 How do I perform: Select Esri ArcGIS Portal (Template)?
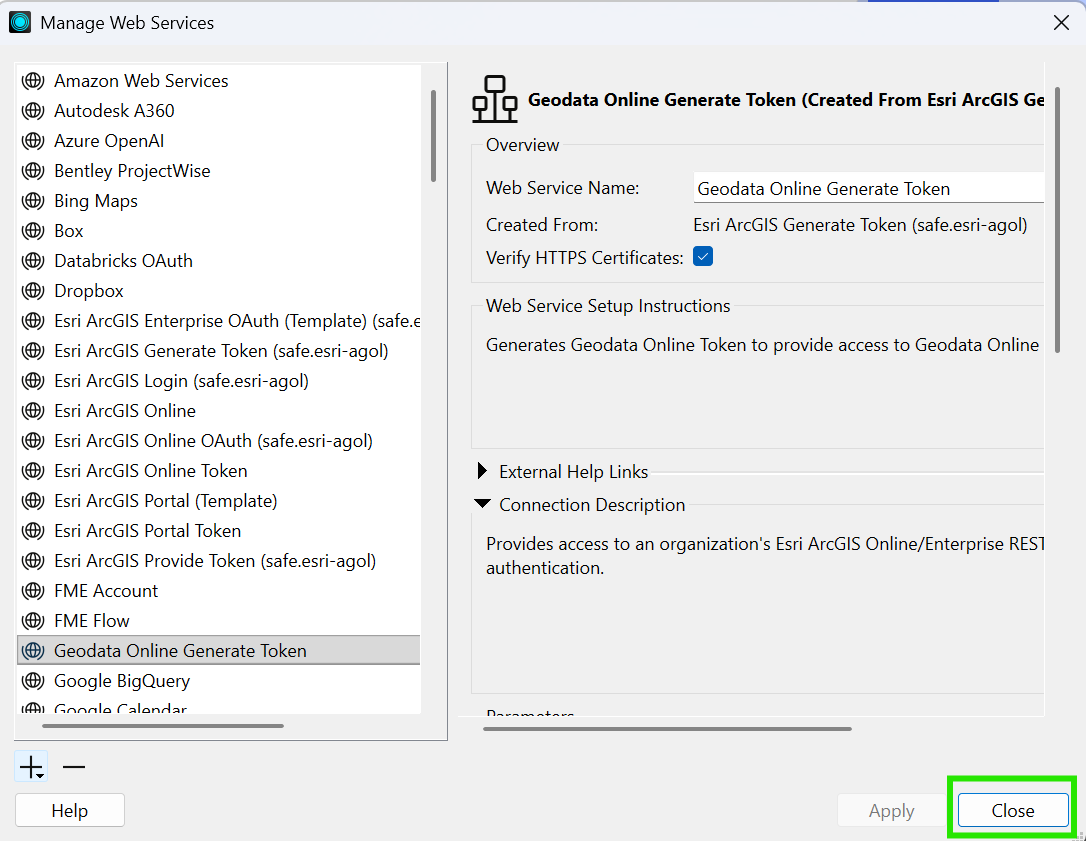[218, 501]
